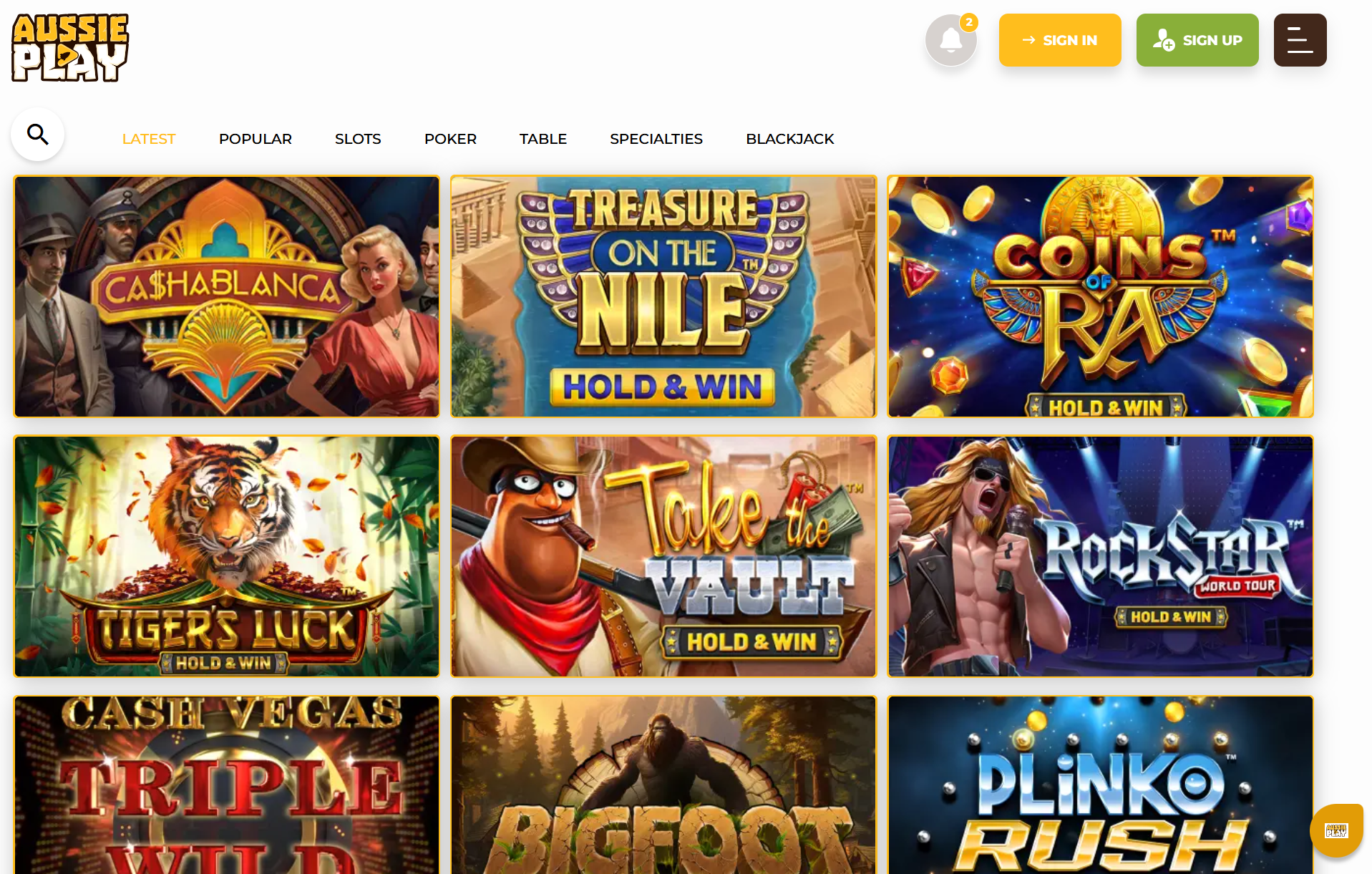
Task: Open the SLOTS category tab
Action: (358, 139)
